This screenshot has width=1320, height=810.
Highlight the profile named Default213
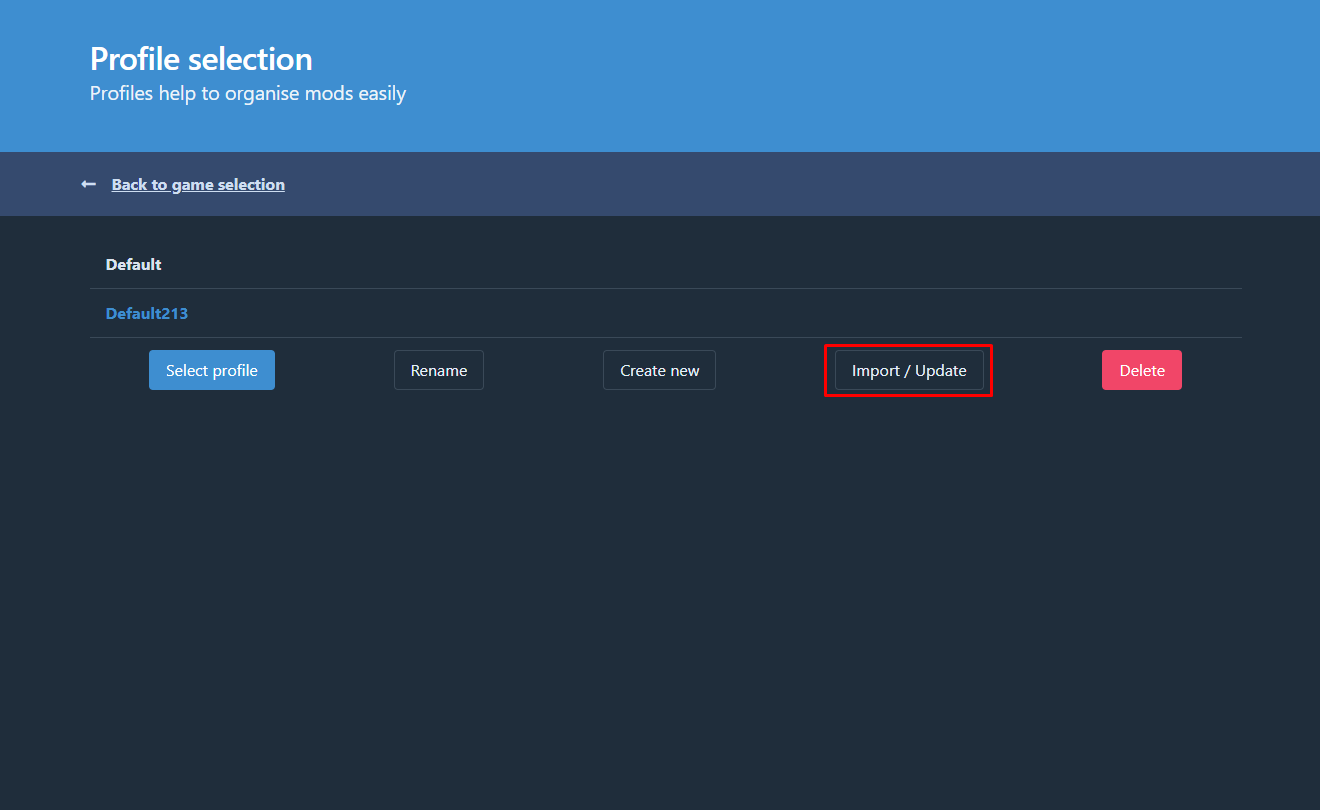click(147, 314)
